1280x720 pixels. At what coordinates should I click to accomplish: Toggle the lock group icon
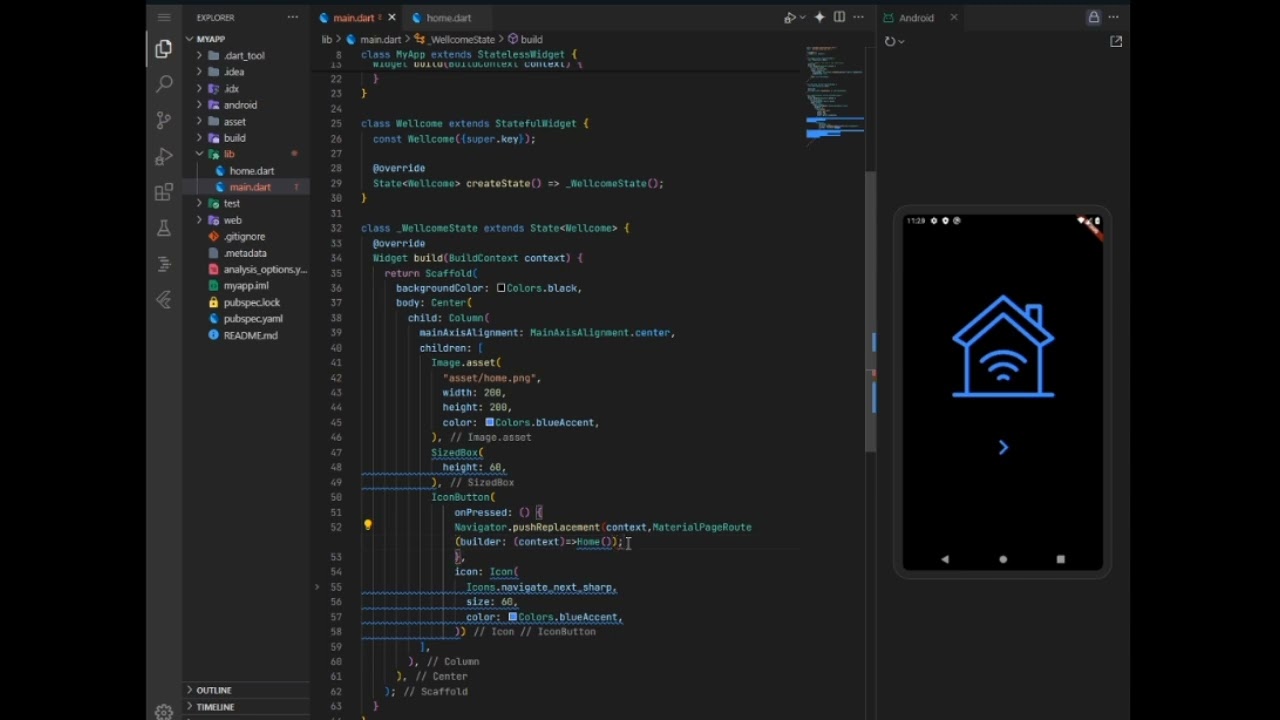pos(1094,18)
